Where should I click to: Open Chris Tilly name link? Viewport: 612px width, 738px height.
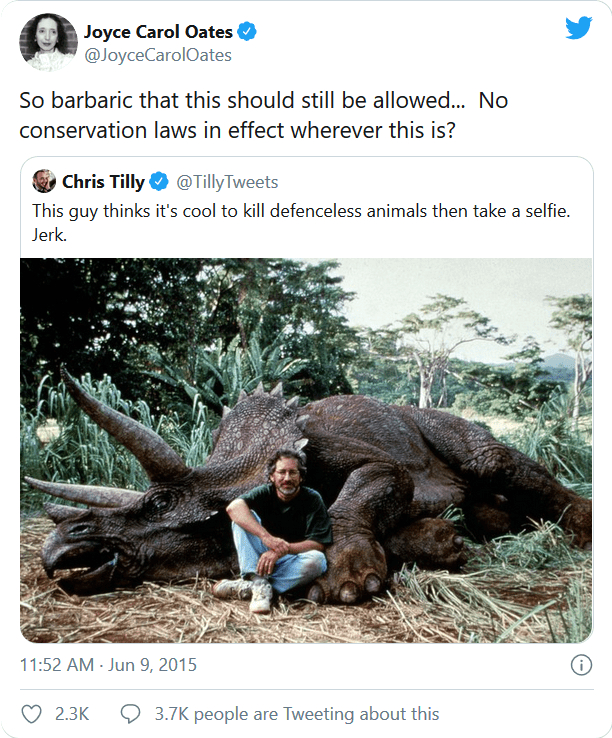click(103, 182)
